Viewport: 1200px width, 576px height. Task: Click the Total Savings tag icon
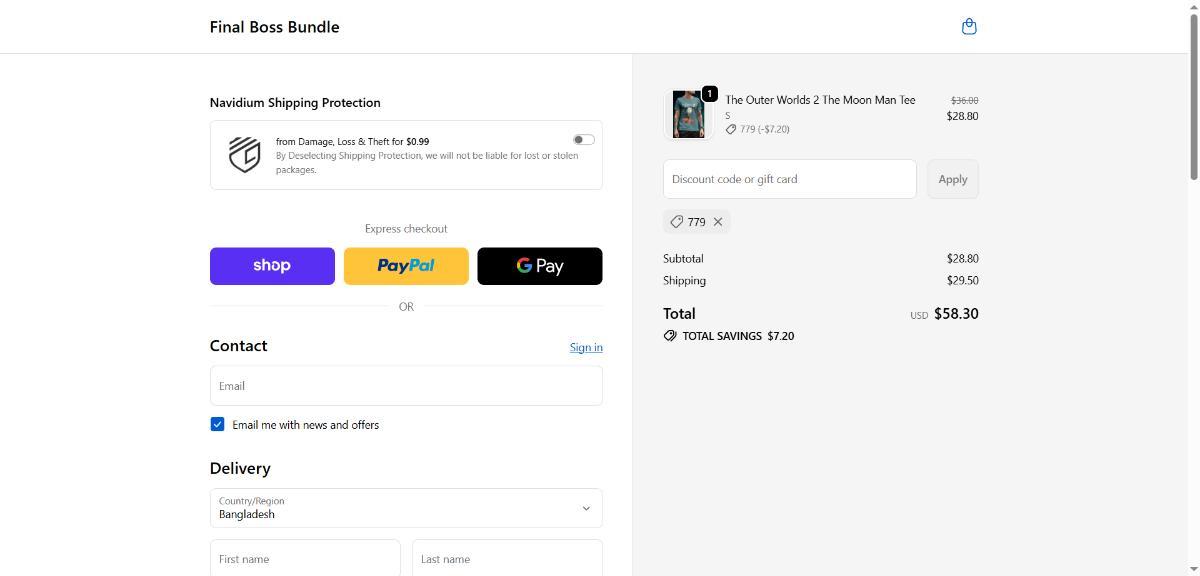click(670, 336)
